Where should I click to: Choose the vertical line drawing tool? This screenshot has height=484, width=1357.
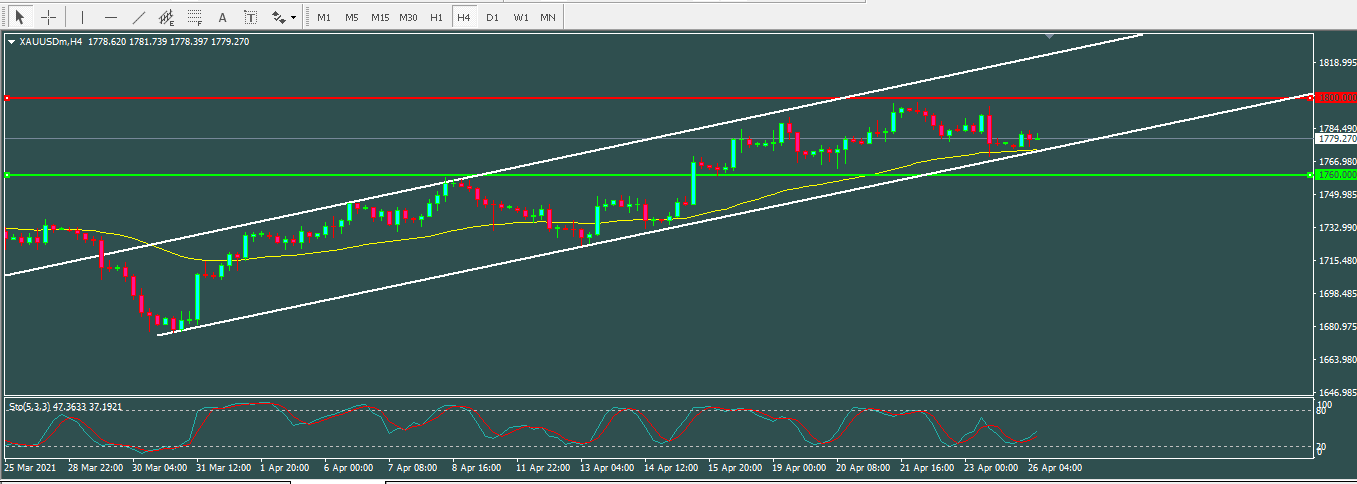click(82, 17)
